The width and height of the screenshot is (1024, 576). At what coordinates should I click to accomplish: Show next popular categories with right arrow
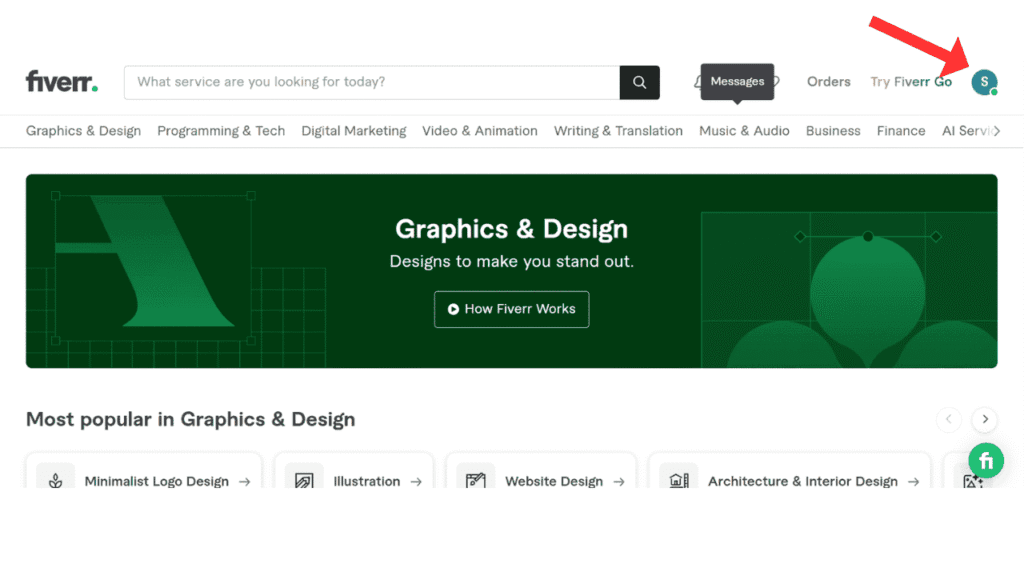pos(985,419)
